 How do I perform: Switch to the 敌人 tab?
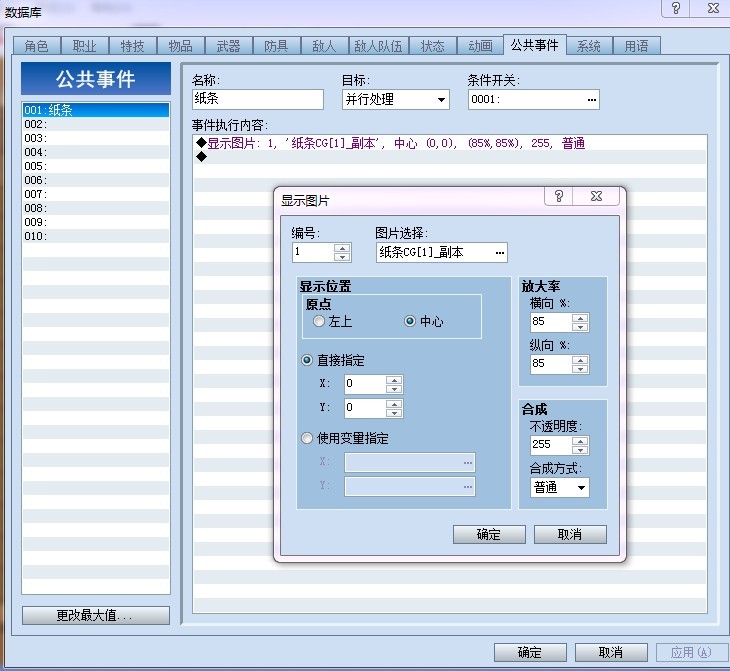pyautogui.click(x=324, y=46)
